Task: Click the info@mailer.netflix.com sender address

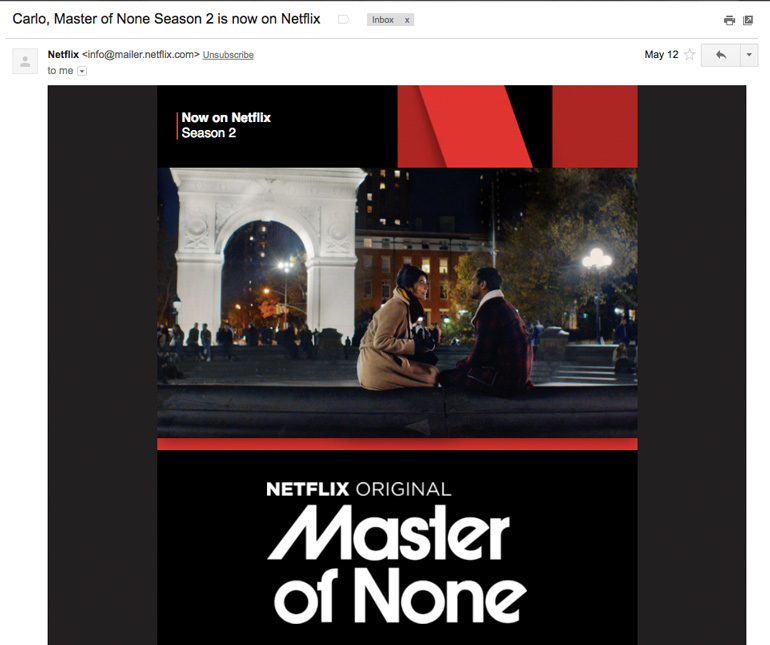Action: [141, 55]
